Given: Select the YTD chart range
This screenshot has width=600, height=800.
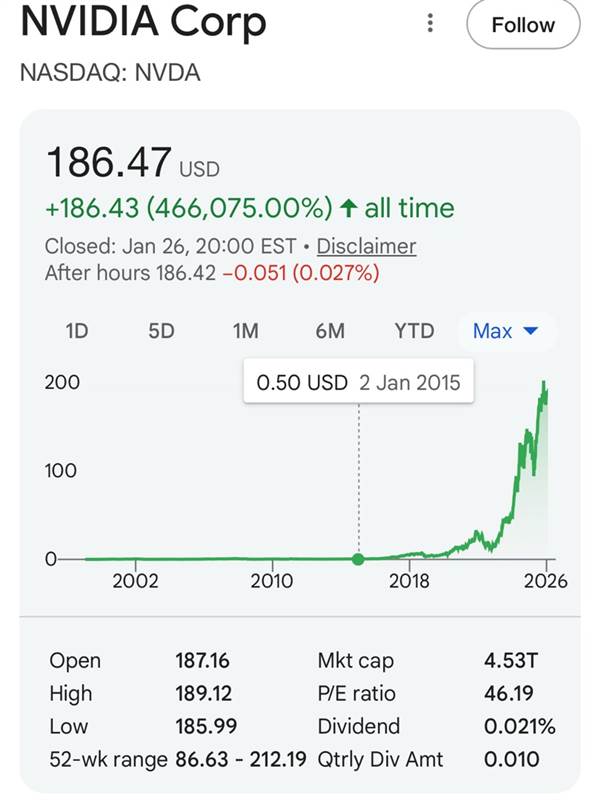Looking at the screenshot, I should [414, 331].
